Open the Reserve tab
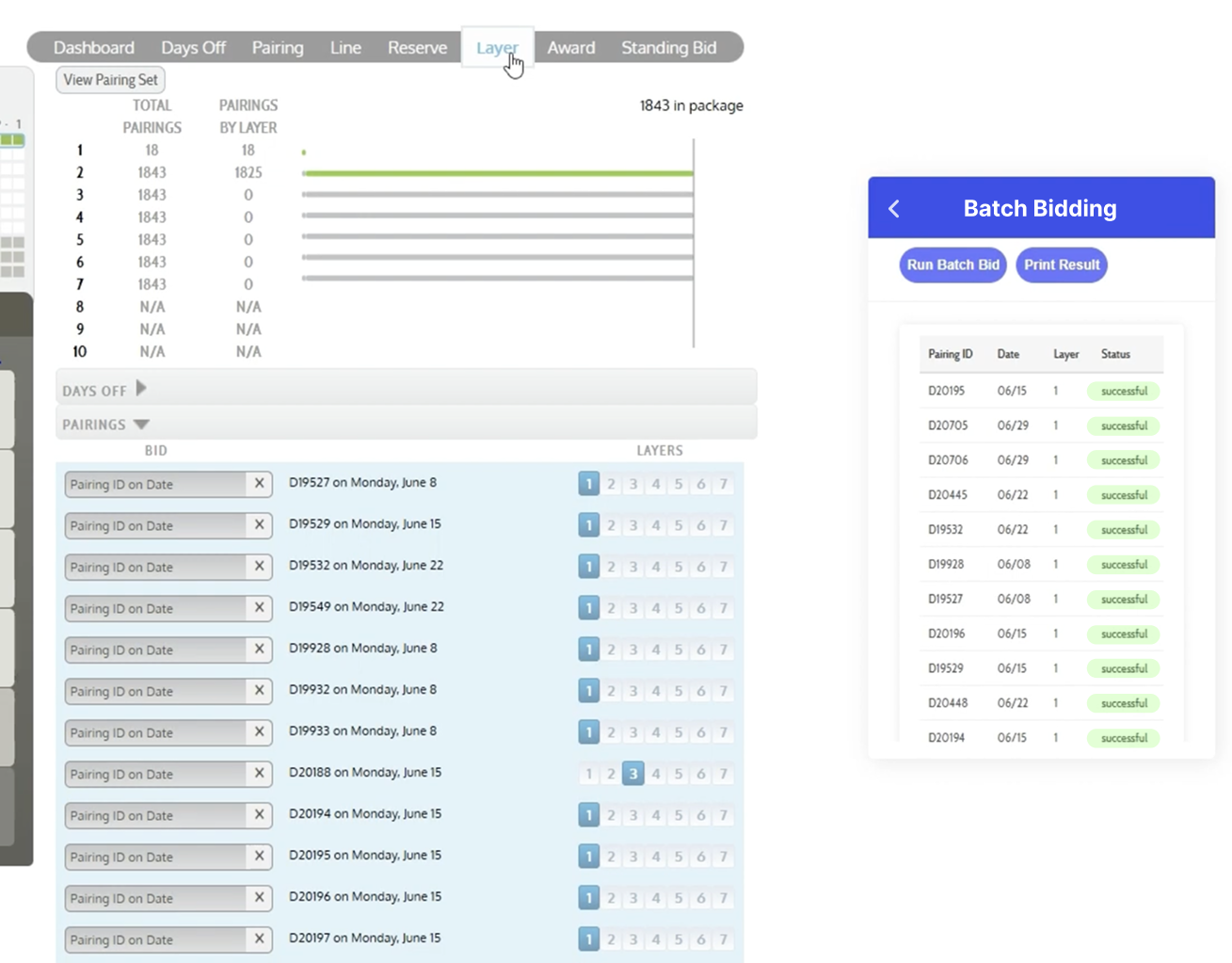The height and width of the screenshot is (963, 1232). (x=417, y=47)
